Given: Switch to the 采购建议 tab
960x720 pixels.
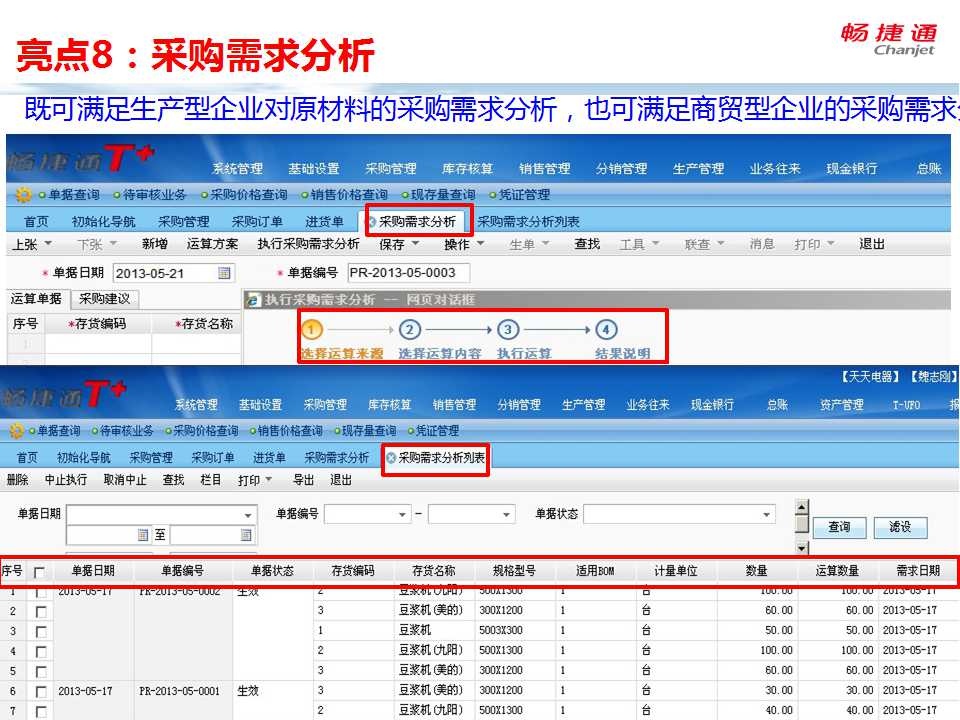Looking at the screenshot, I should pos(106,299).
